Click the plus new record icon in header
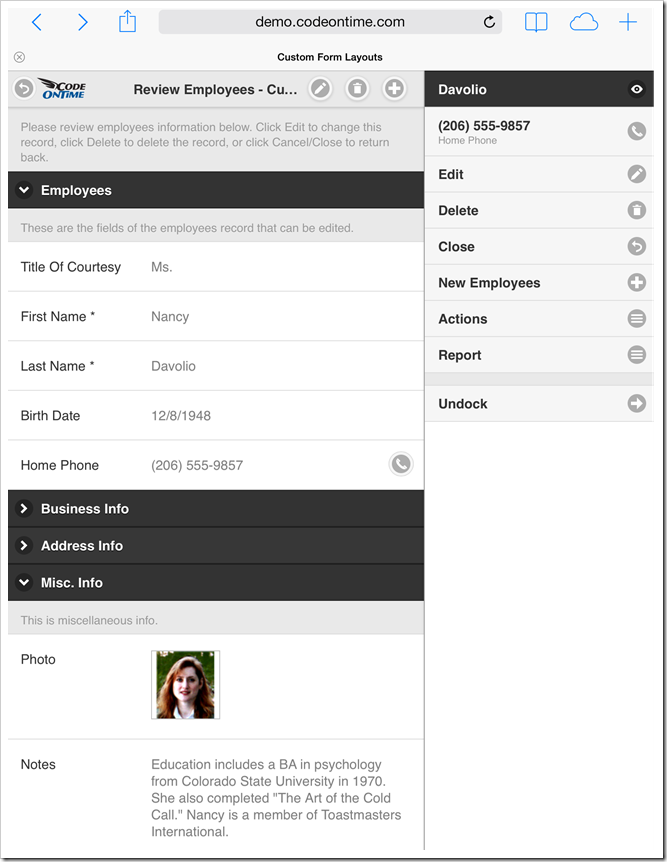Image resolution: width=667 pixels, height=862 pixels. point(395,89)
